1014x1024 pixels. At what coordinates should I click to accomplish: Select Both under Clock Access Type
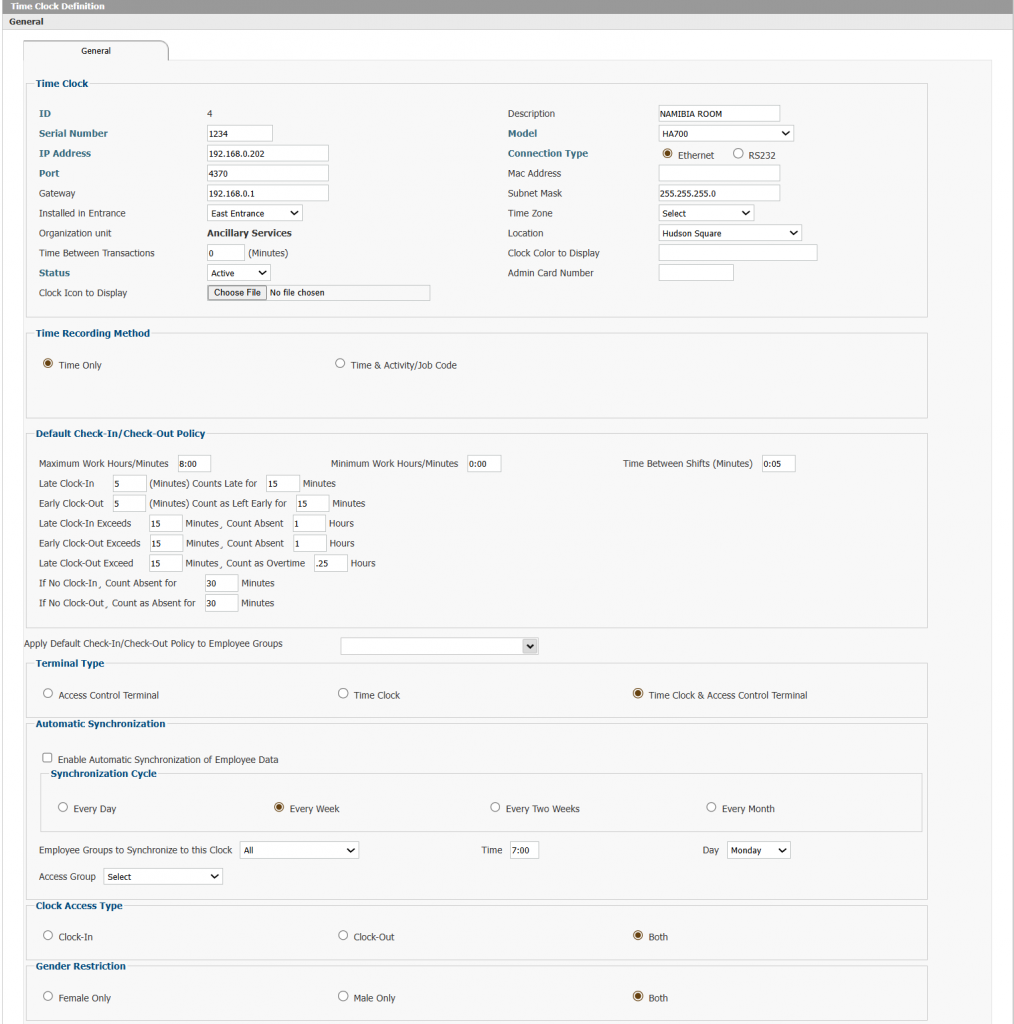pyautogui.click(x=638, y=935)
